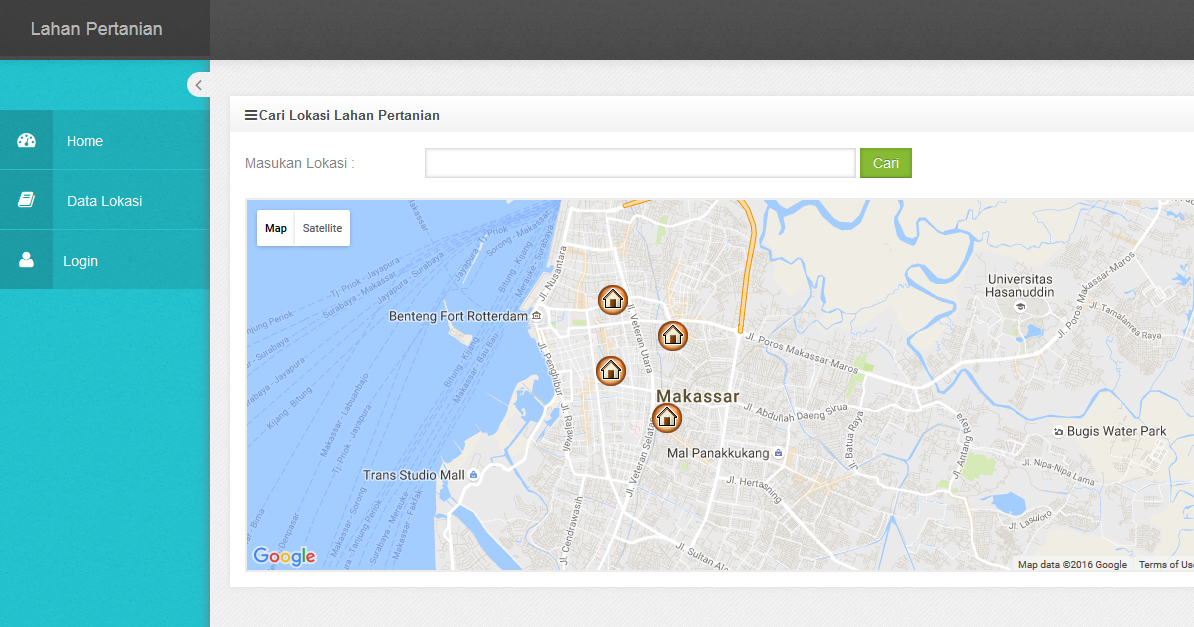Switch the map to Satellite view
1194x627 pixels.
click(322, 228)
